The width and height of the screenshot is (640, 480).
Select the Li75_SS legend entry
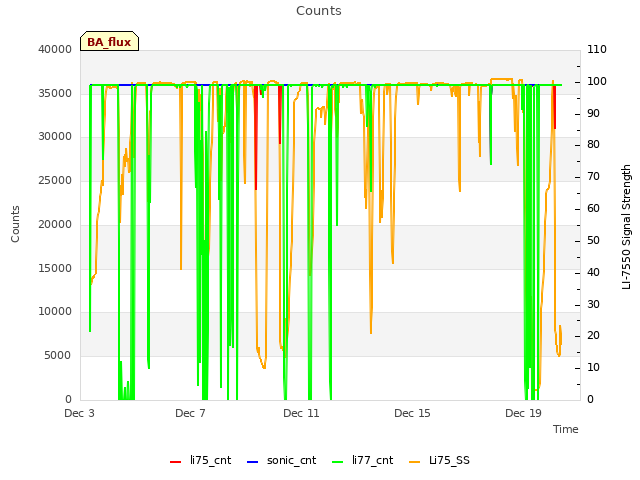[x=439, y=461]
